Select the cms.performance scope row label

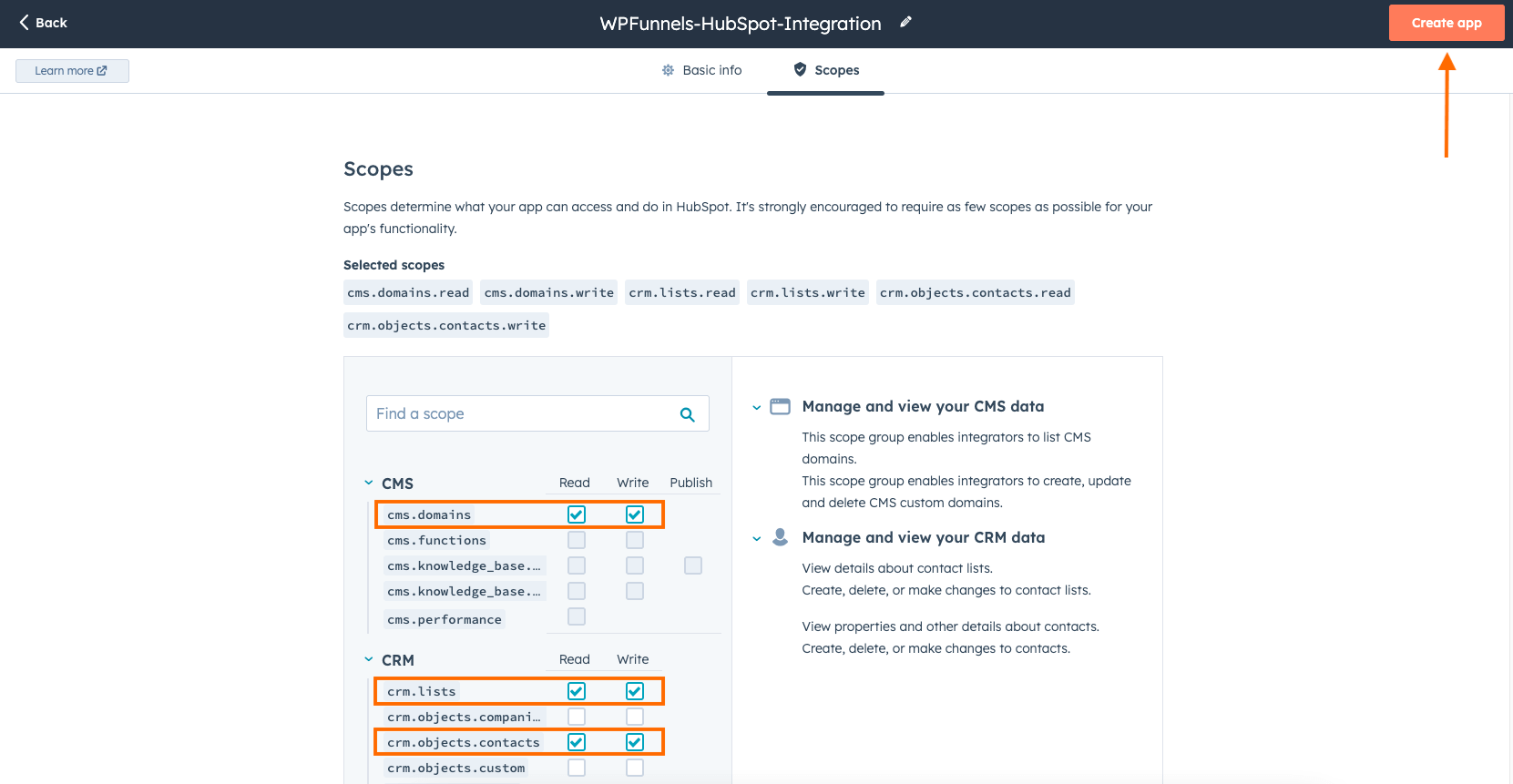tap(445, 619)
